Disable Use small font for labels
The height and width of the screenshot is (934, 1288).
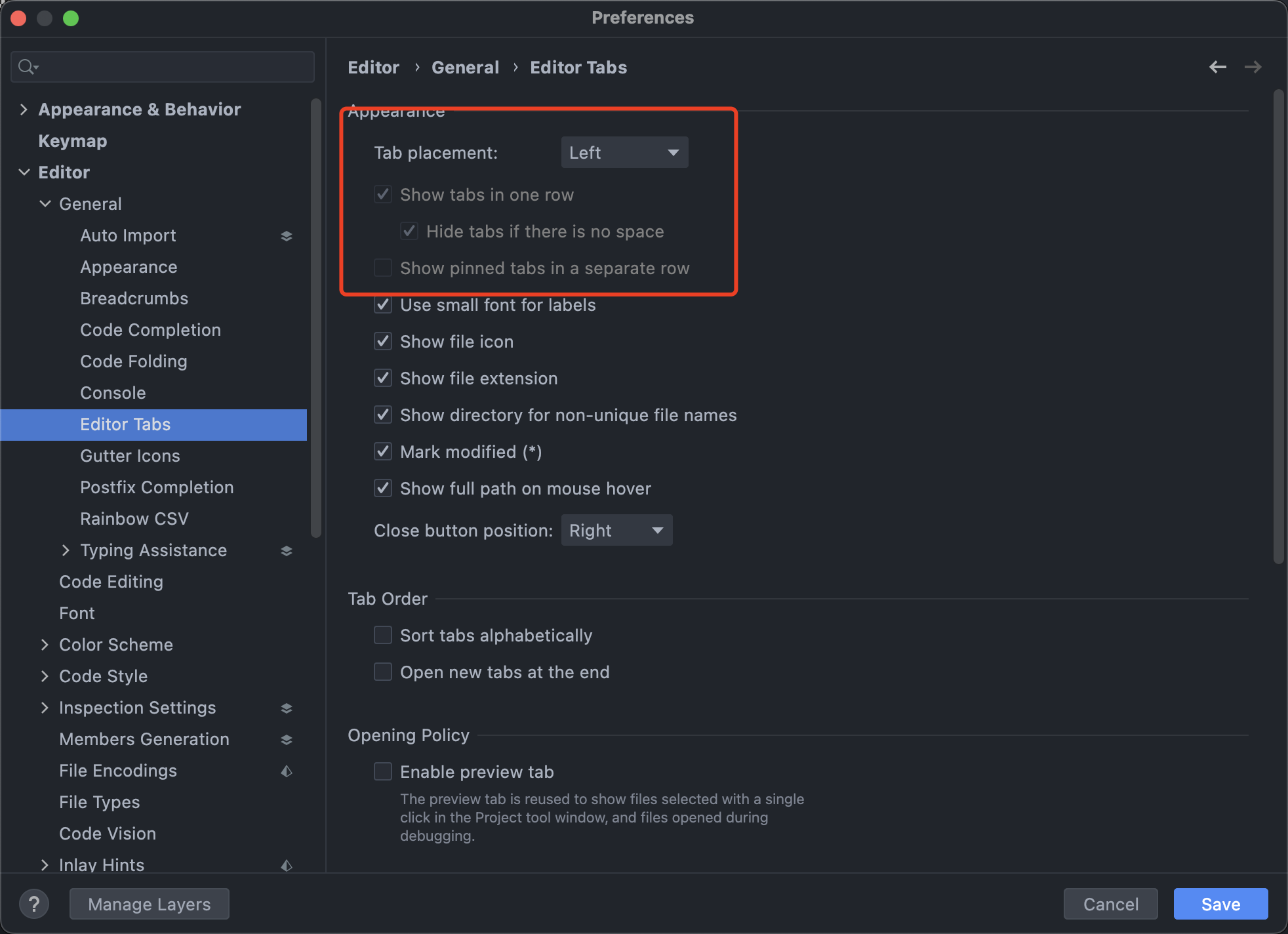[383, 305]
